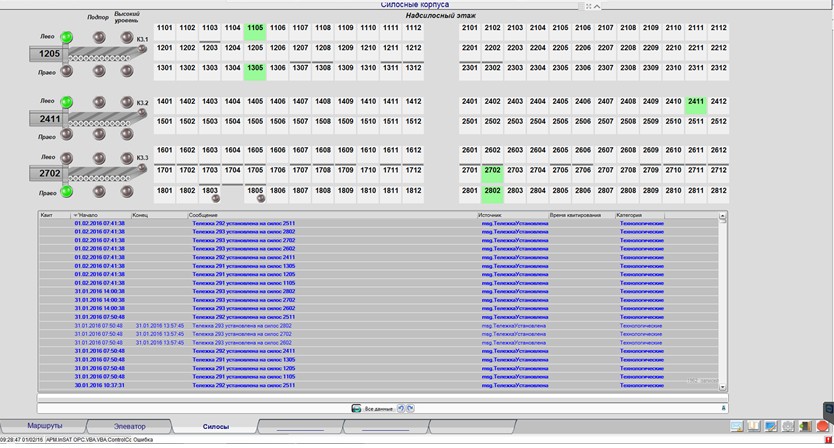Viewport: 834px width, 448px height.
Task: Sort the event log by Начало column
Action: tap(100, 215)
